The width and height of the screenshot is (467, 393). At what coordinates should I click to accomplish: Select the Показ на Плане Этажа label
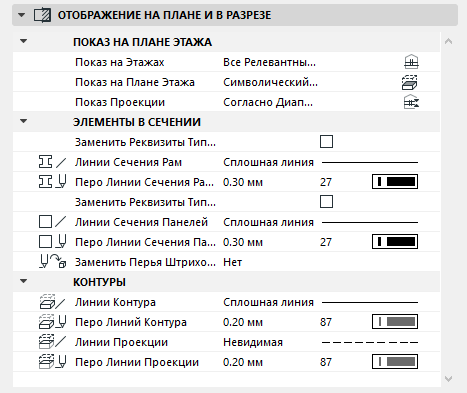point(135,82)
